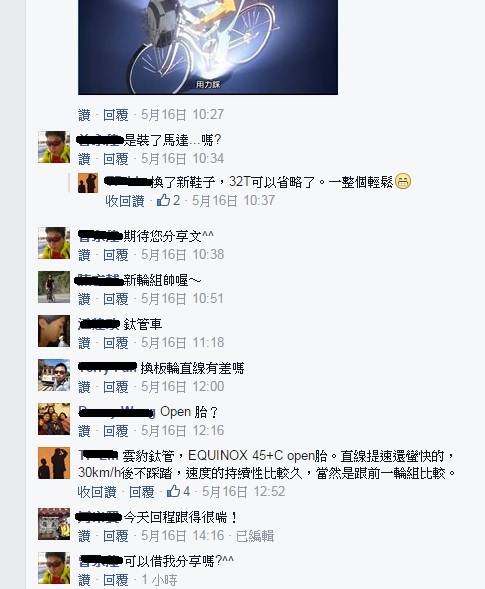Reply to the 可以借我分享嗎 comment
The width and height of the screenshot is (485, 589).
[116, 580]
